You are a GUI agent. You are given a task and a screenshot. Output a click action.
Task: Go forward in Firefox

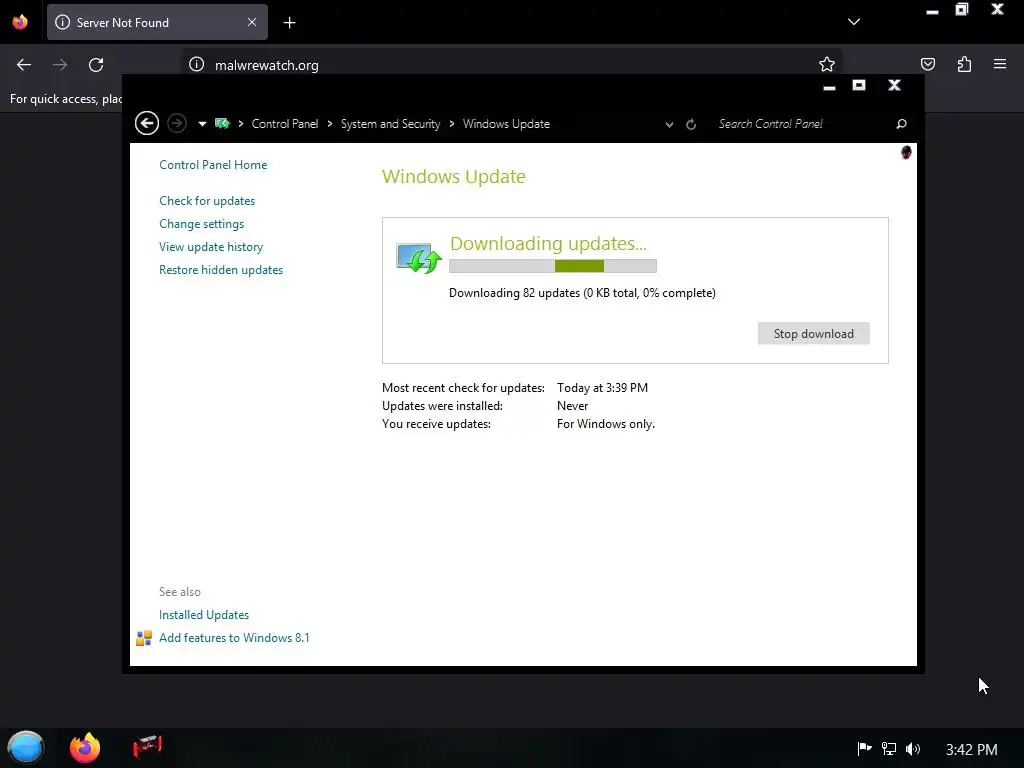pos(60,65)
